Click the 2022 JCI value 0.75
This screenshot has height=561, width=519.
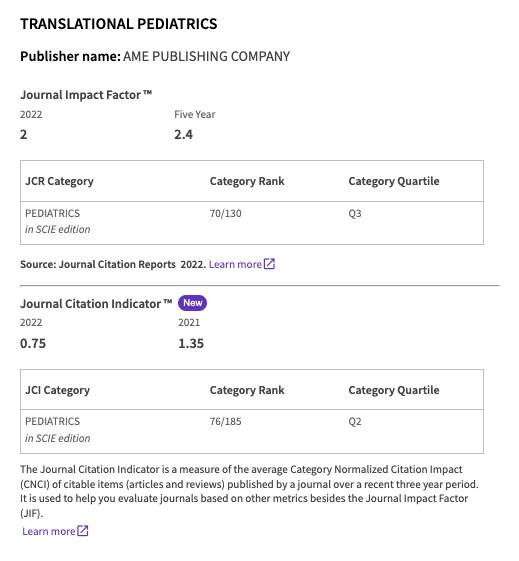(33, 343)
